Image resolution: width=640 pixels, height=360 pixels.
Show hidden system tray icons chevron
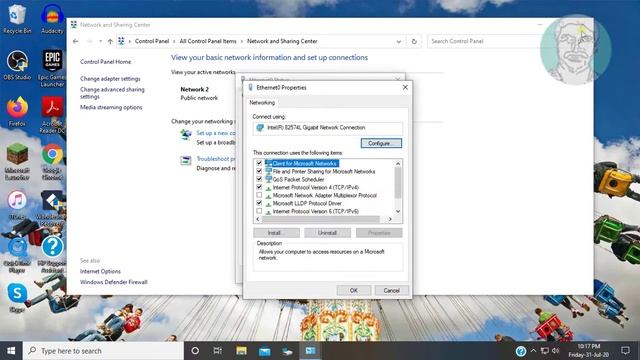coord(533,351)
